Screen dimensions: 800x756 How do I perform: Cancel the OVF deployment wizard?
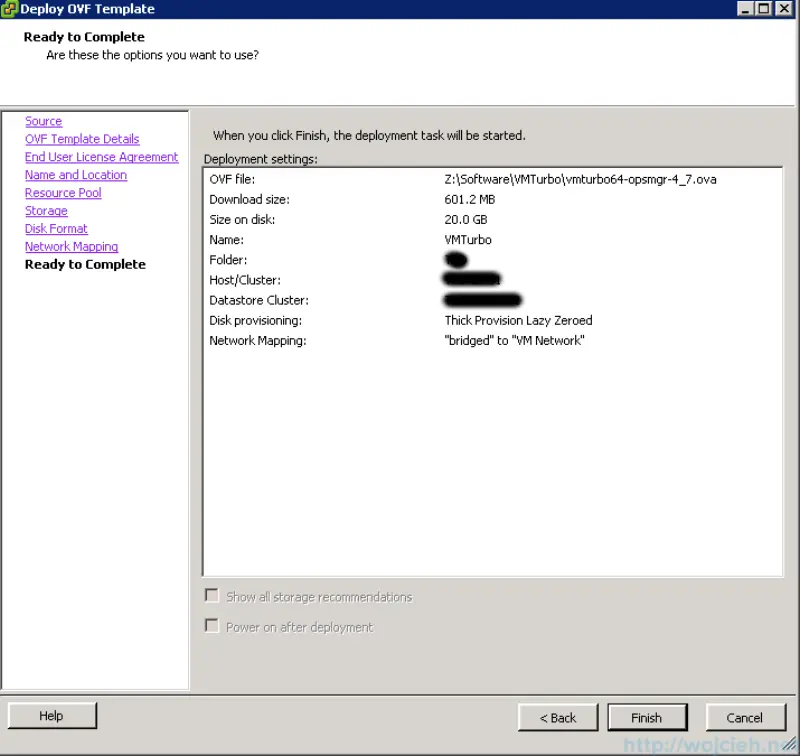[x=746, y=717]
